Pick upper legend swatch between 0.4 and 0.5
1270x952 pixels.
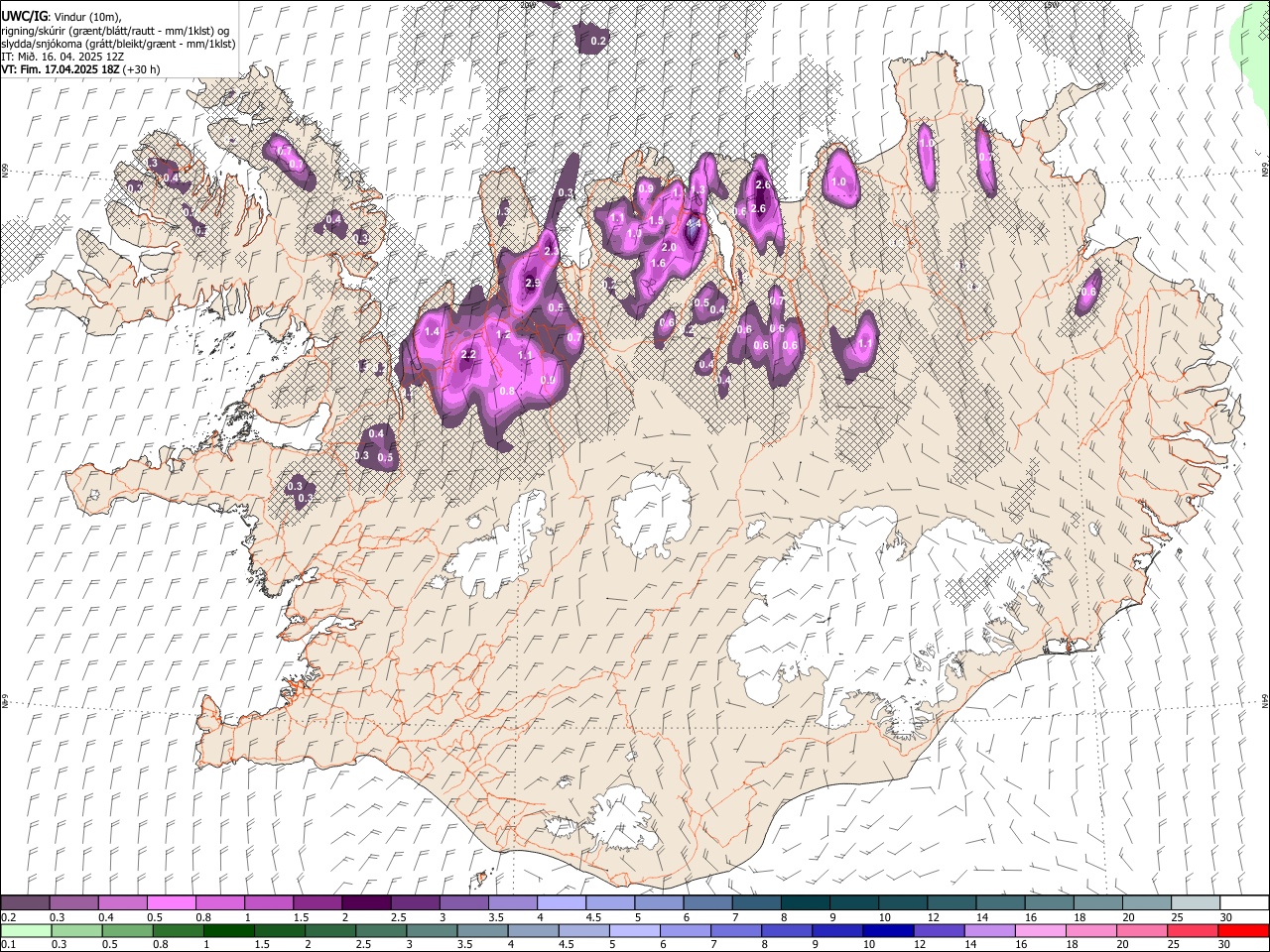coord(122,902)
